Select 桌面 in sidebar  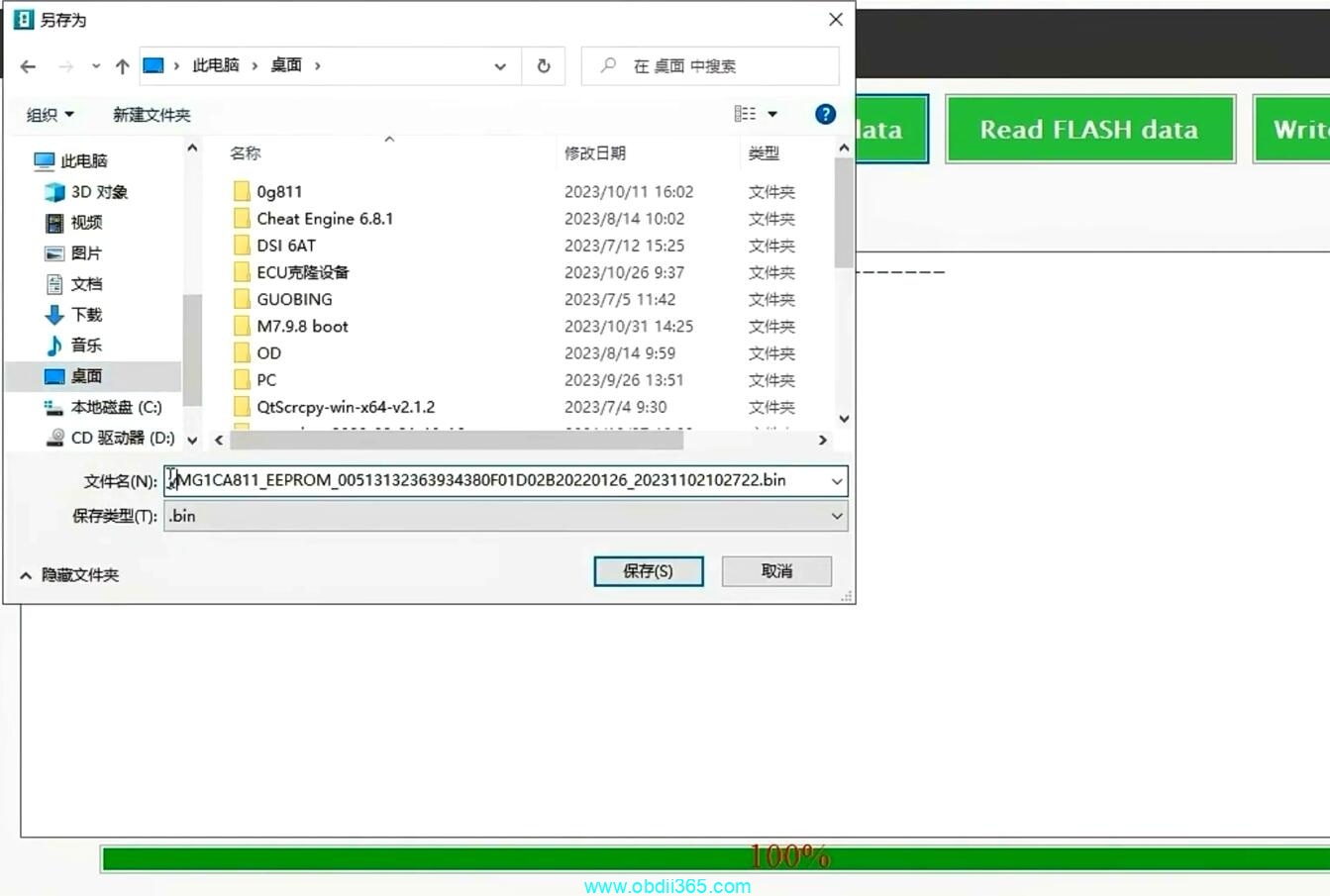tap(93, 376)
